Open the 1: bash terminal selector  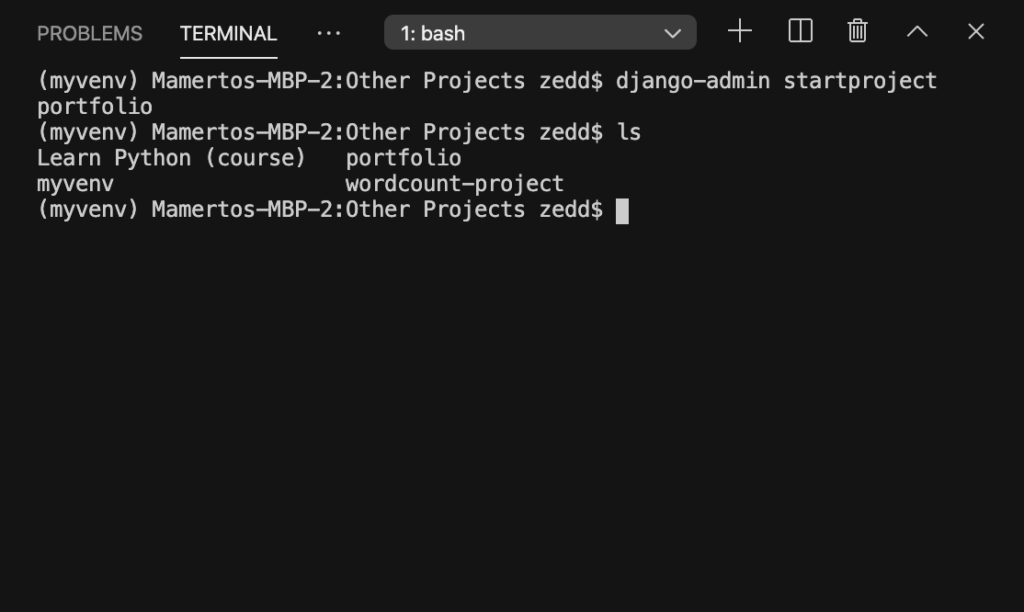tap(540, 33)
